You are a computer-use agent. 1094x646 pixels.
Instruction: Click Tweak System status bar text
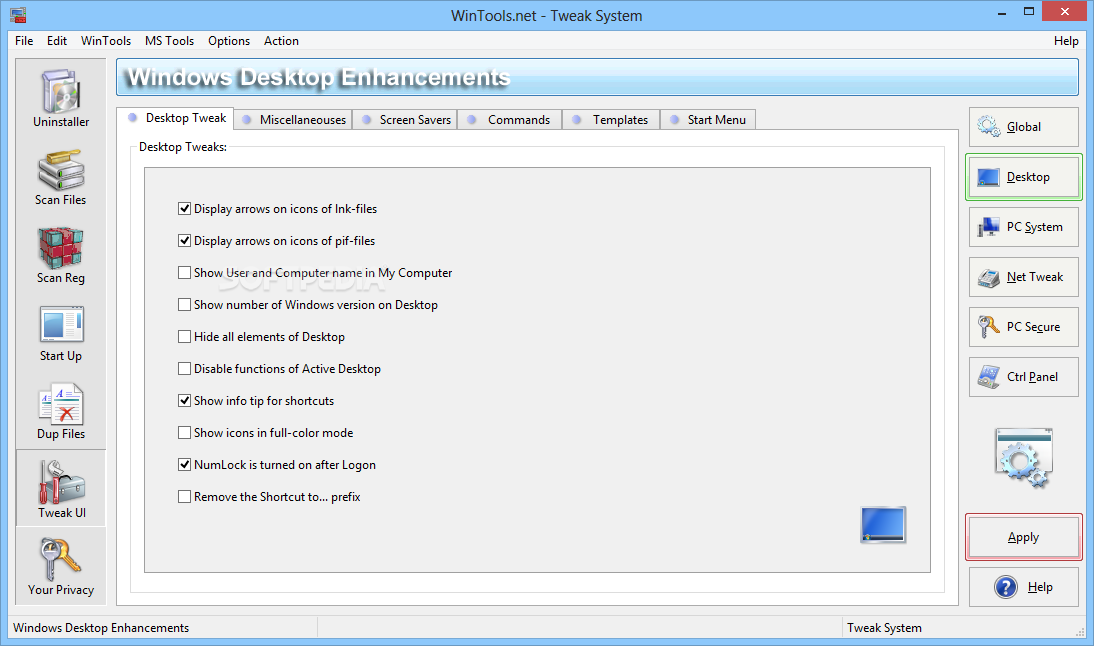point(884,628)
